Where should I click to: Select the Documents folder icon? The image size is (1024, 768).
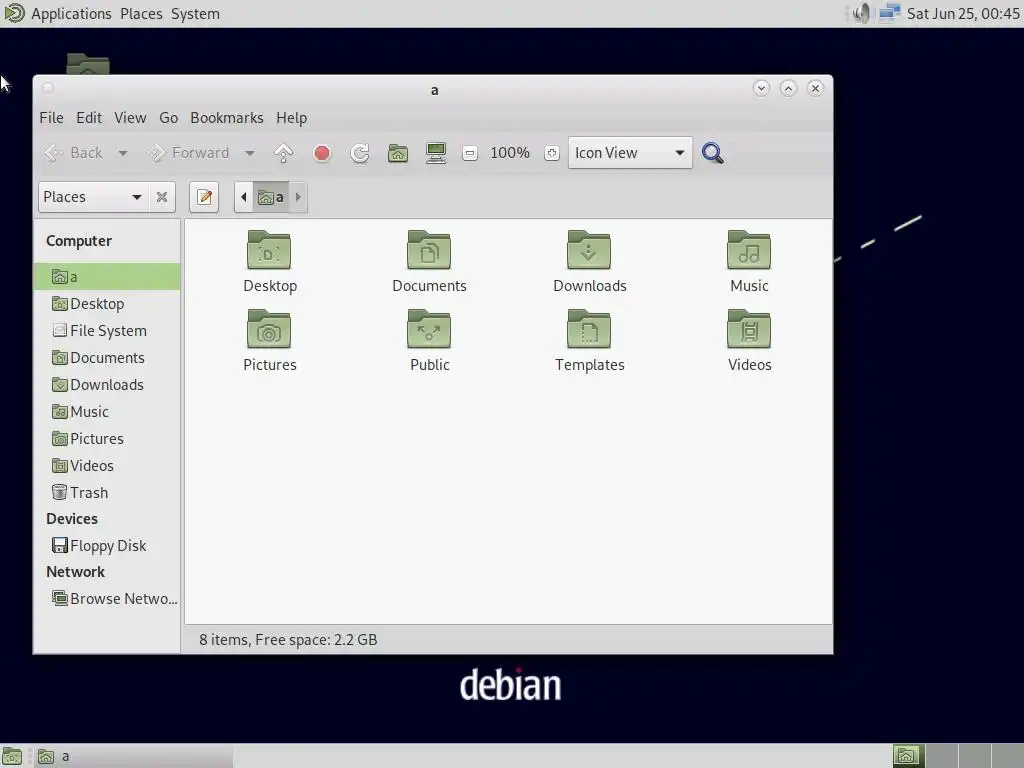pyautogui.click(x=429, y=251)
